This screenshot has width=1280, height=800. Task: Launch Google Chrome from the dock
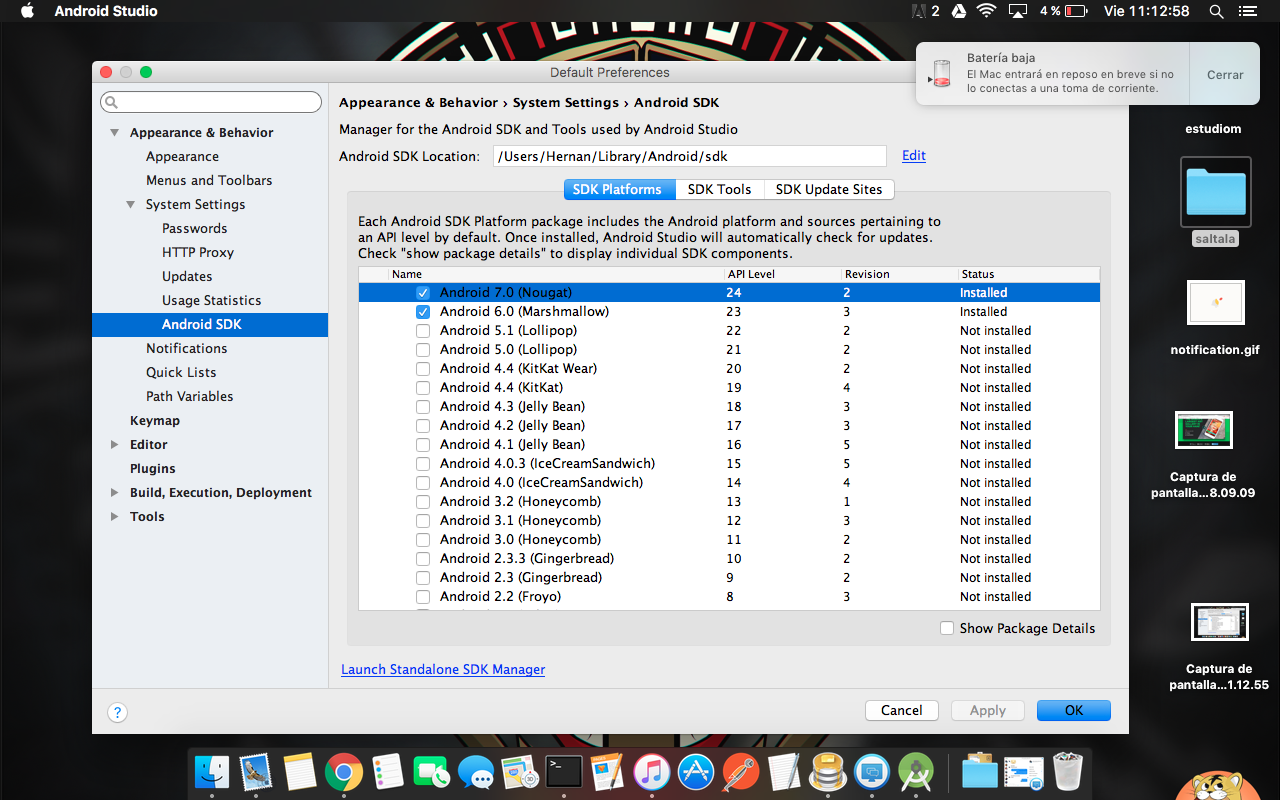[x=343, y=771]
